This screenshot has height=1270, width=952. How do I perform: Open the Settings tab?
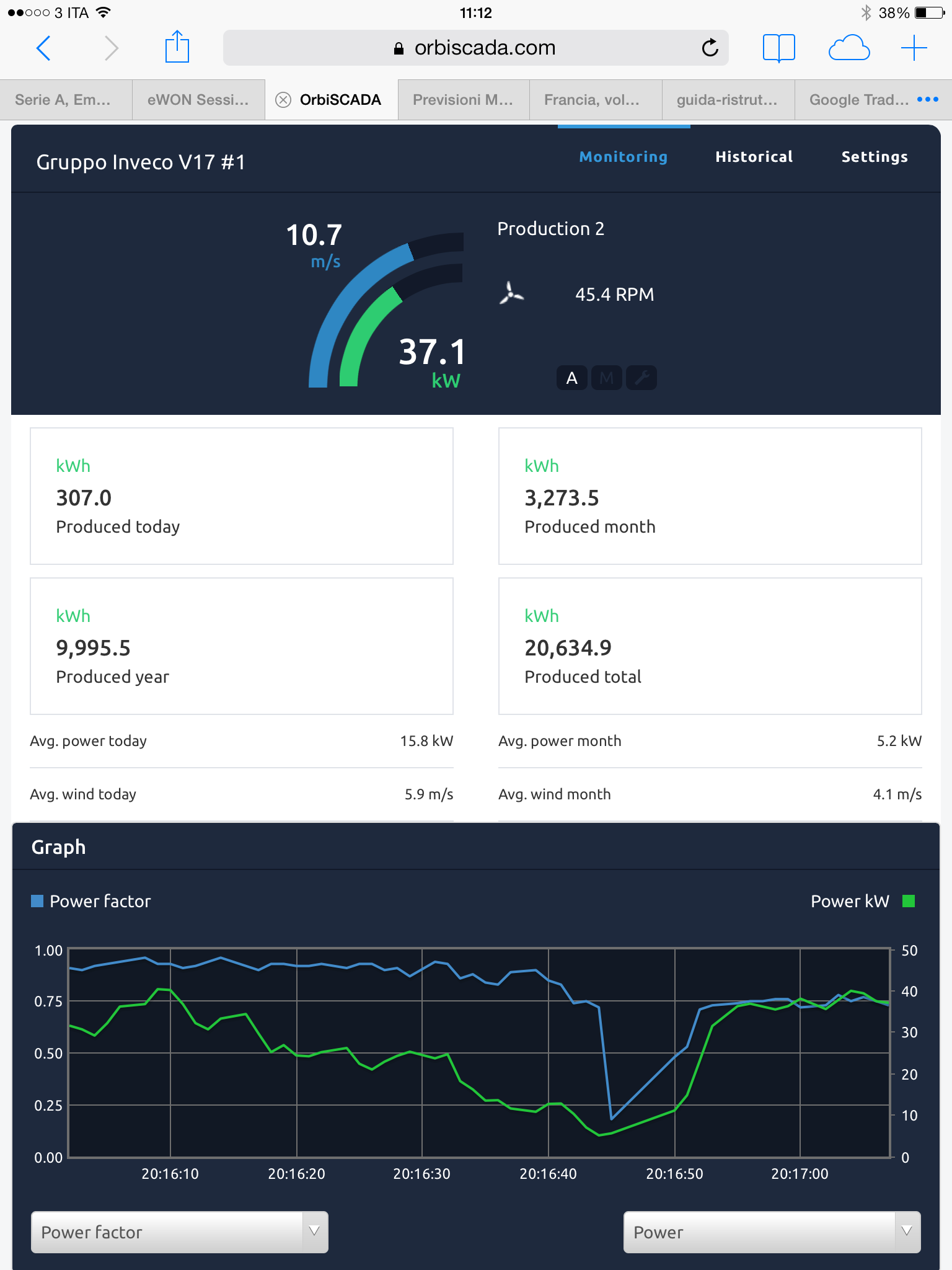click(x=874, y=157)
